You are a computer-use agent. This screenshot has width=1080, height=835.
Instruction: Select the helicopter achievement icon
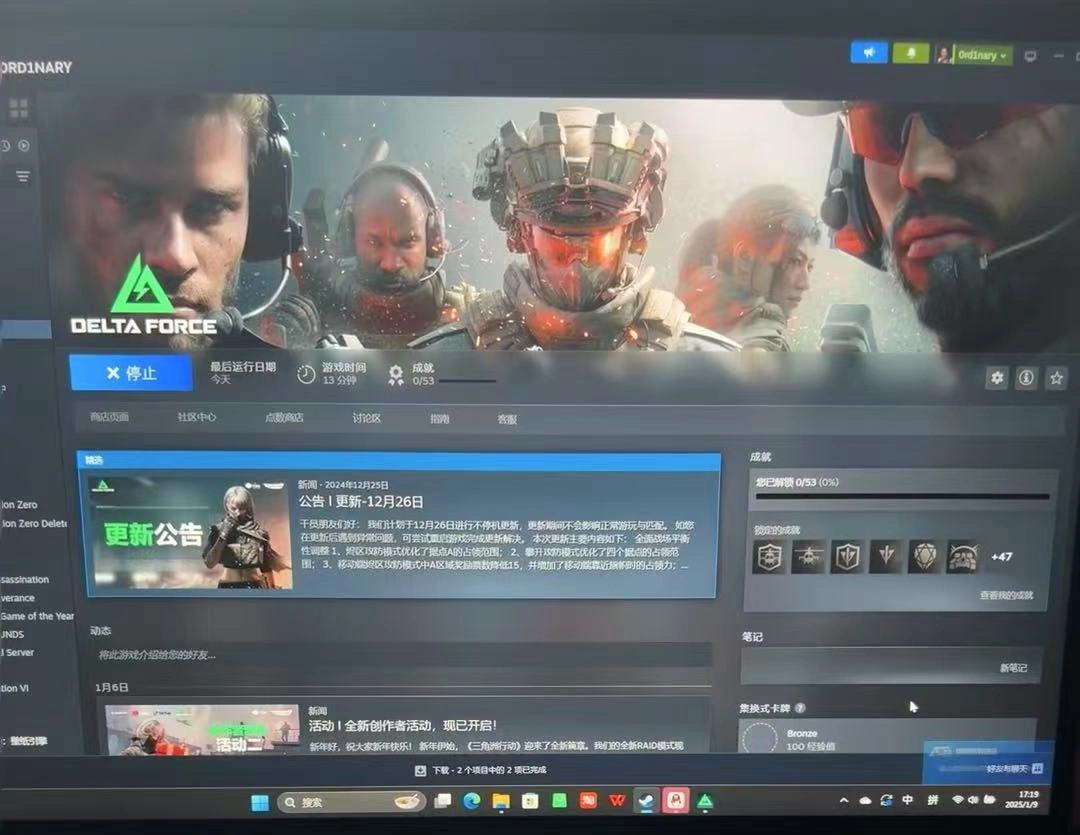[809, 557]
